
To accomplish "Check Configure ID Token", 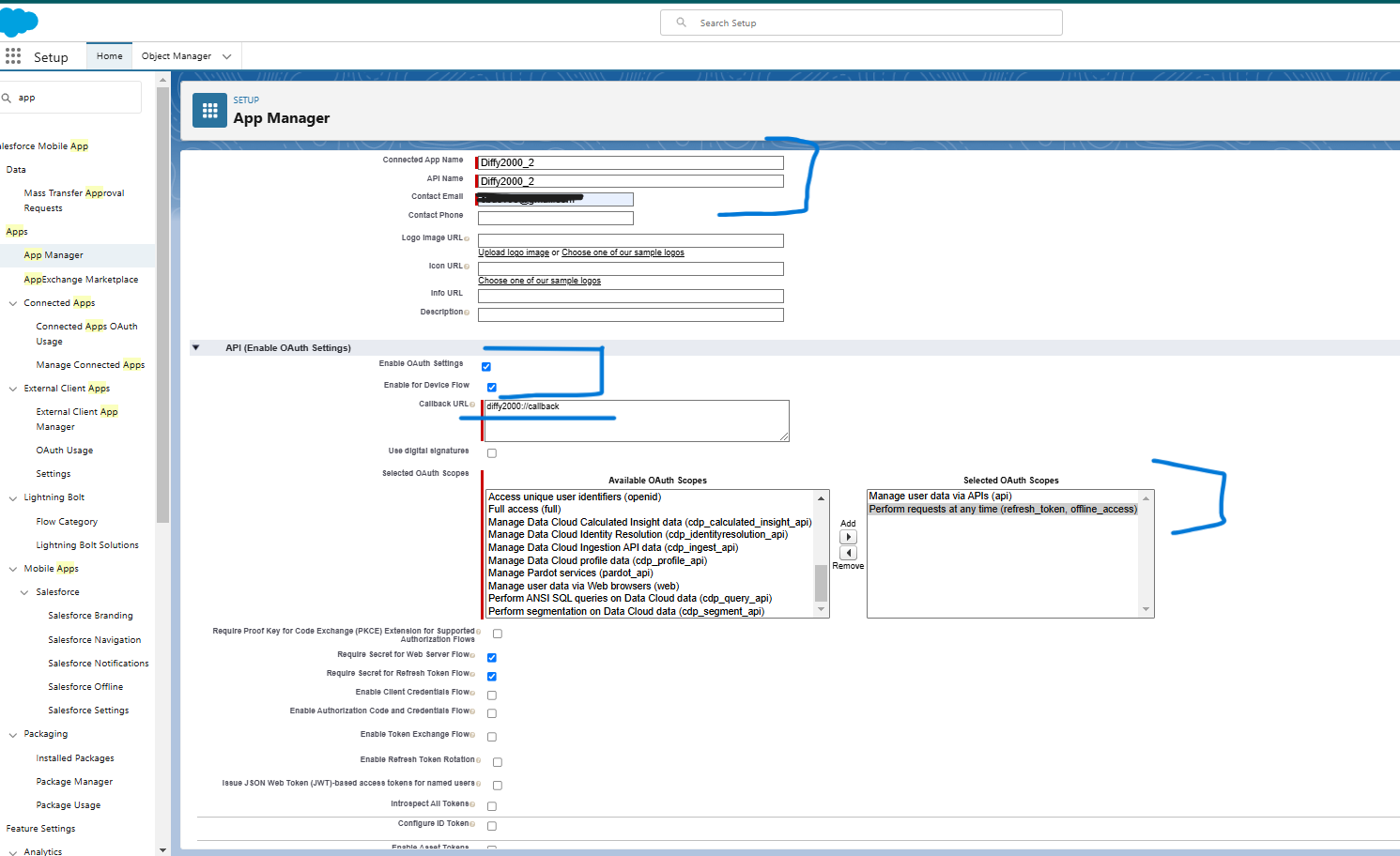I will point(492,826).
